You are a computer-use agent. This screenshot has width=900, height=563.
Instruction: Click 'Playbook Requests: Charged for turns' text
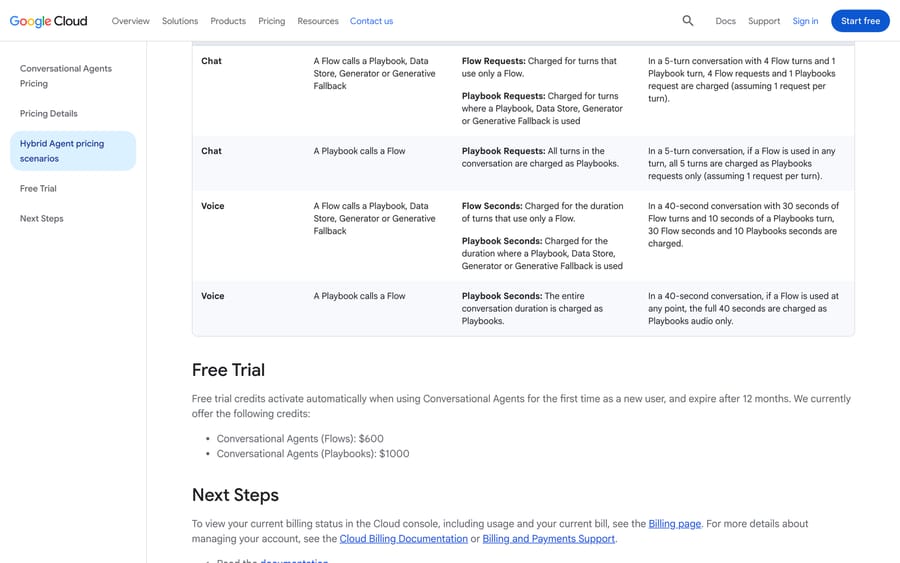542,108
